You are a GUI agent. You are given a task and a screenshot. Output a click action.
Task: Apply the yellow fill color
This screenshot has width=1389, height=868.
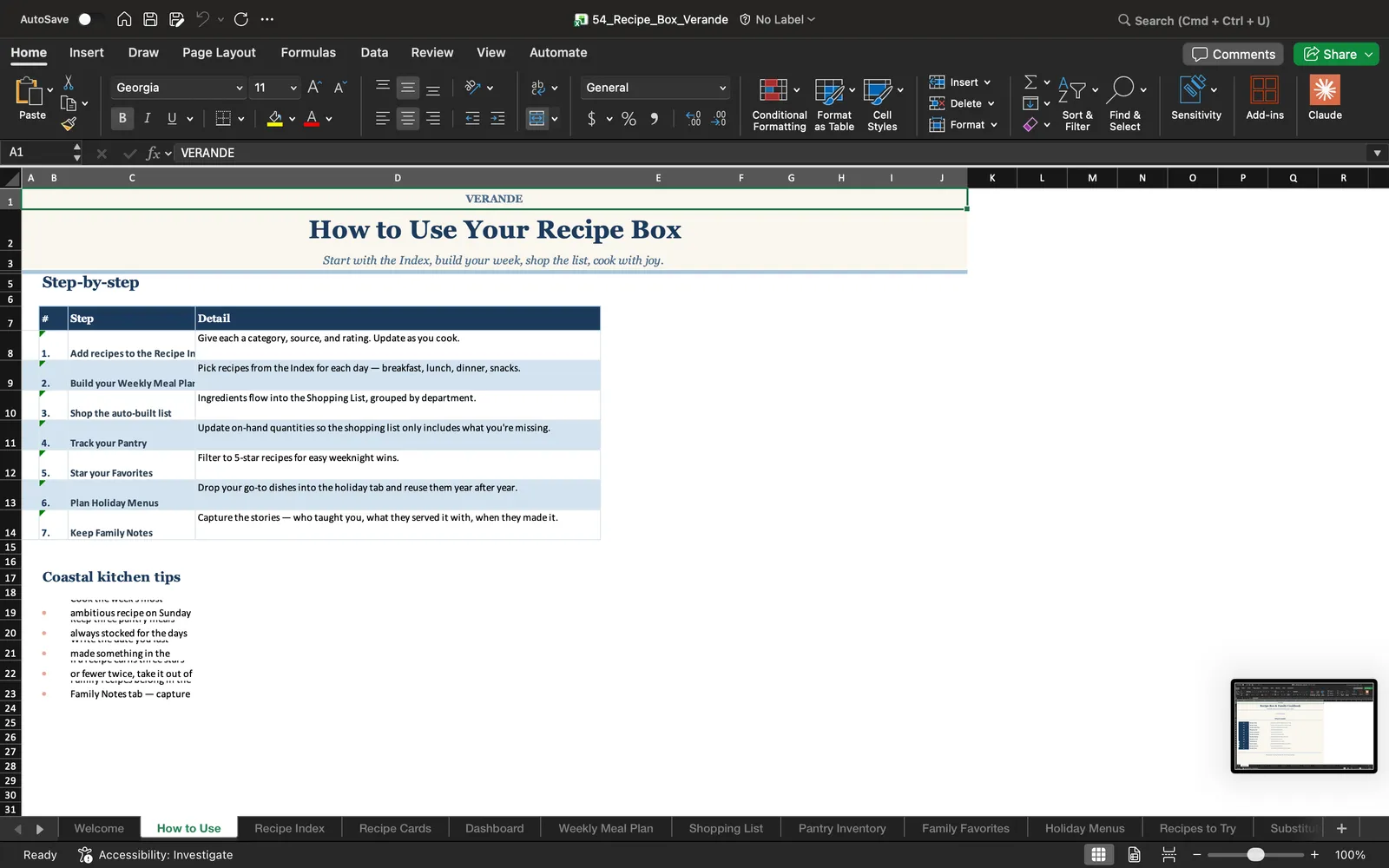click(x=275, y=118)
